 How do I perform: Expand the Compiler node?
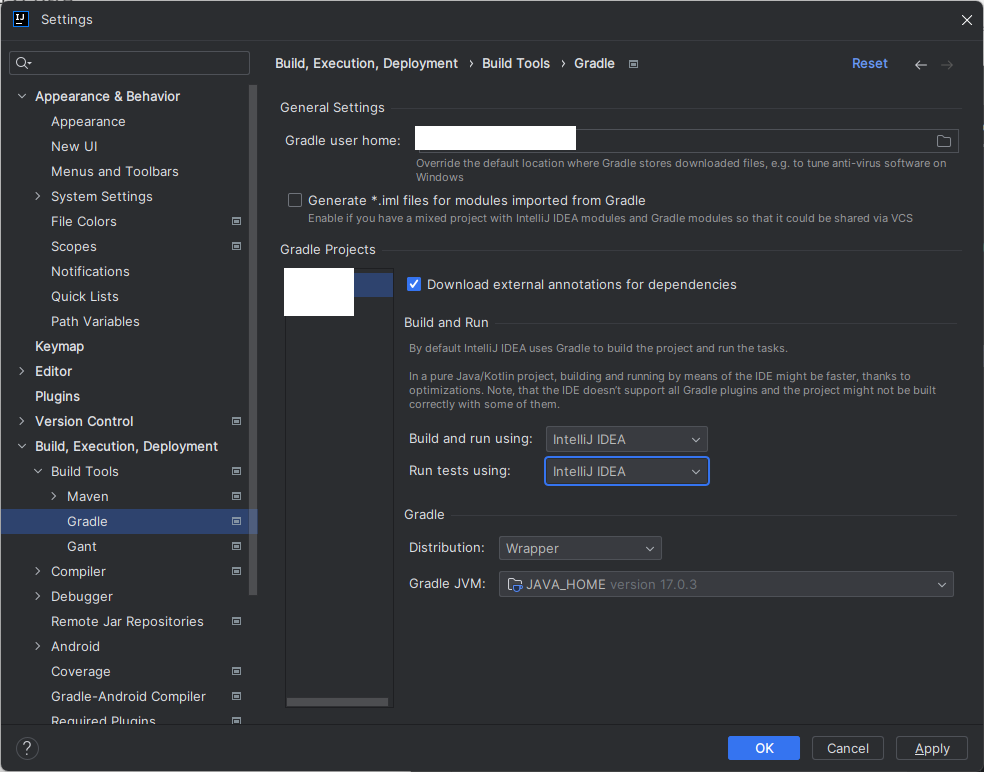(x=38, y=572)
